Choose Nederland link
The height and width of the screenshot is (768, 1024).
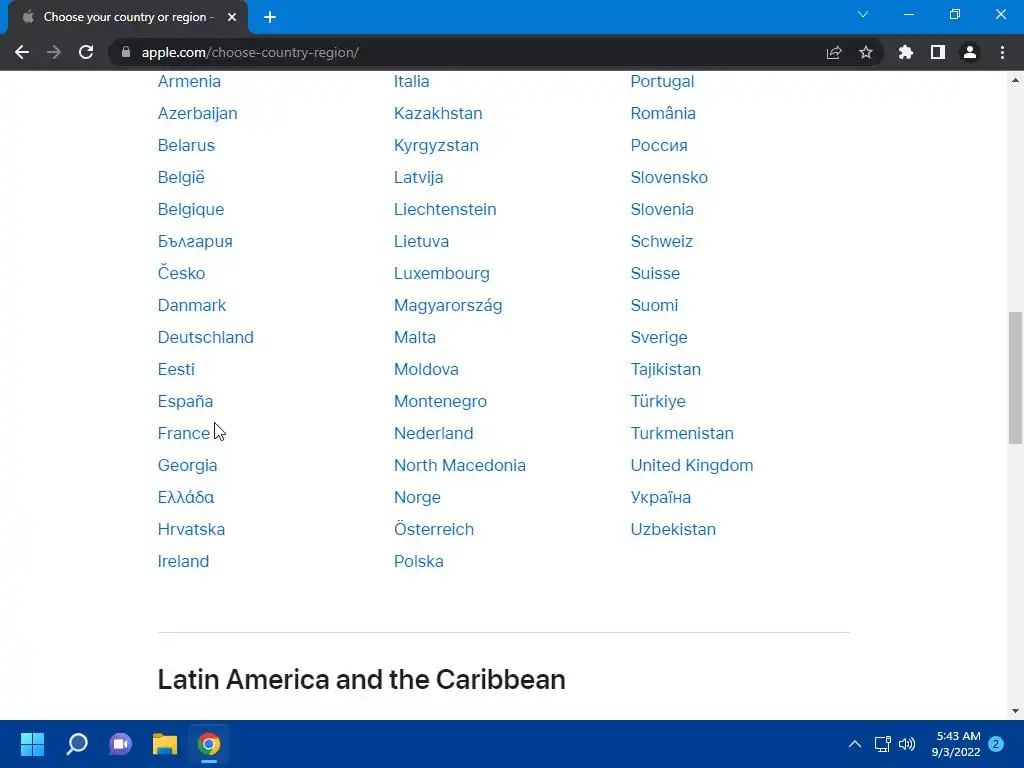point(434,434)
